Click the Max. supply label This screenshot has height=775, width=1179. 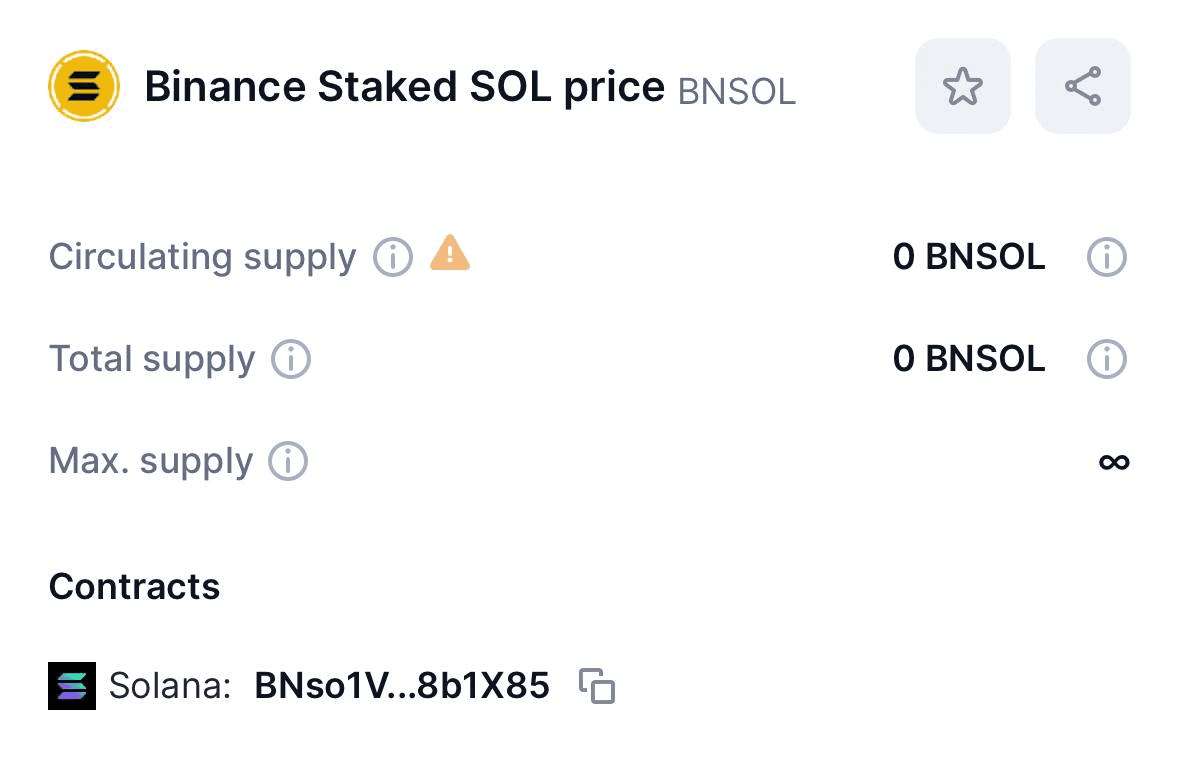click(x=149, y=461)
